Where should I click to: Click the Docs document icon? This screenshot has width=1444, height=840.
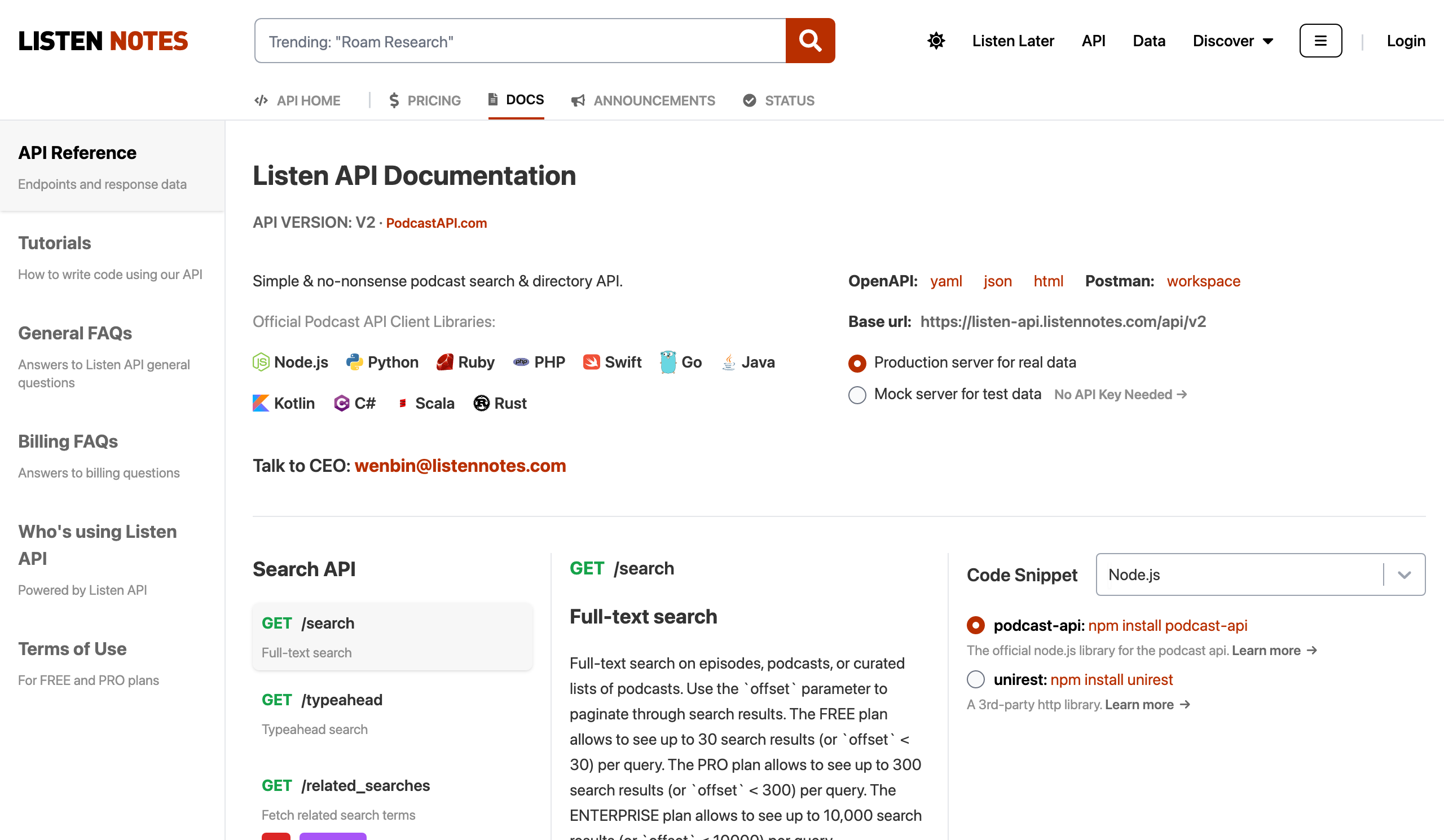[492, 99]
